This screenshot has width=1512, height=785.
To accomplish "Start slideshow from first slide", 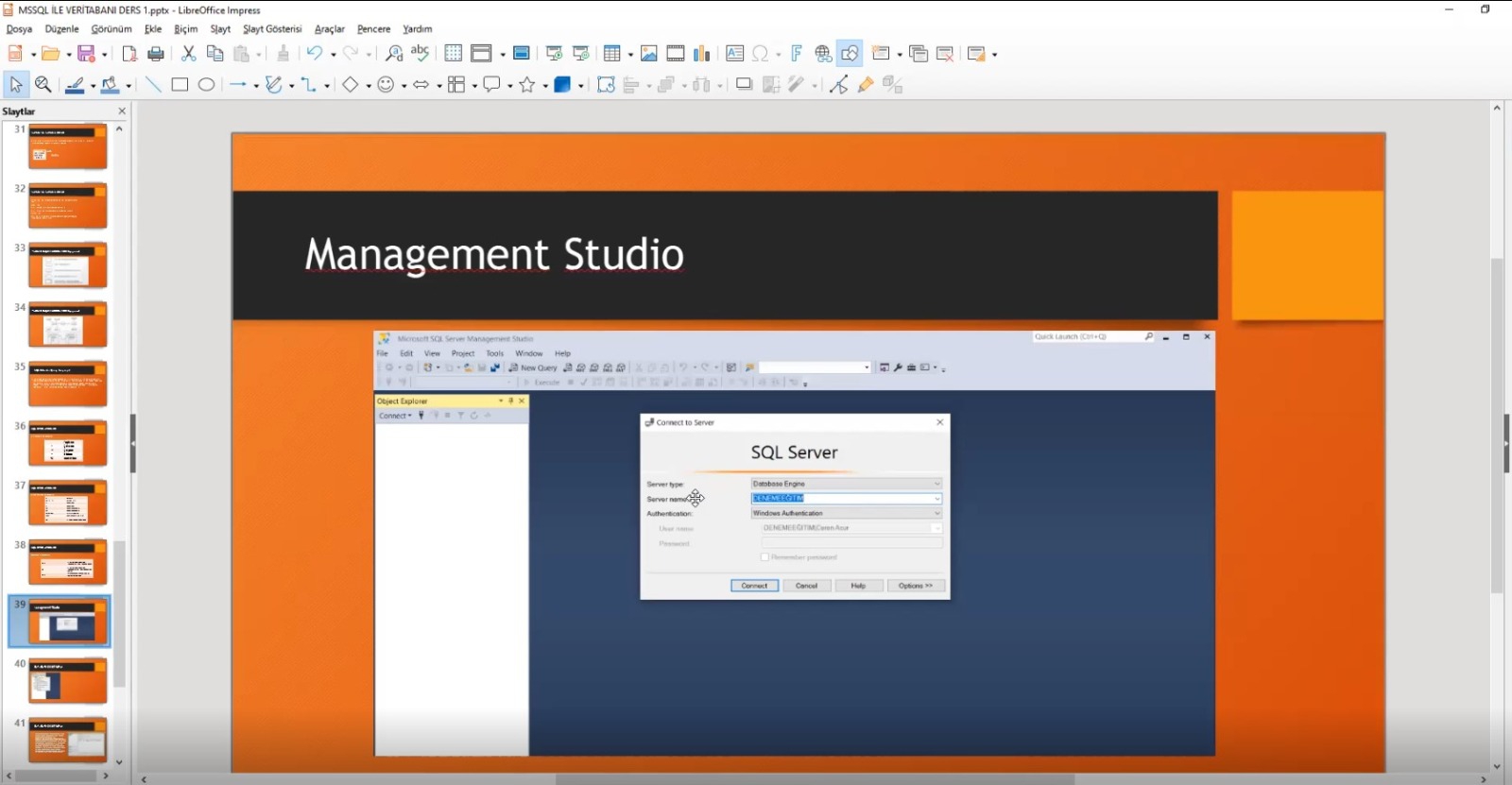I will pos(555,54).
